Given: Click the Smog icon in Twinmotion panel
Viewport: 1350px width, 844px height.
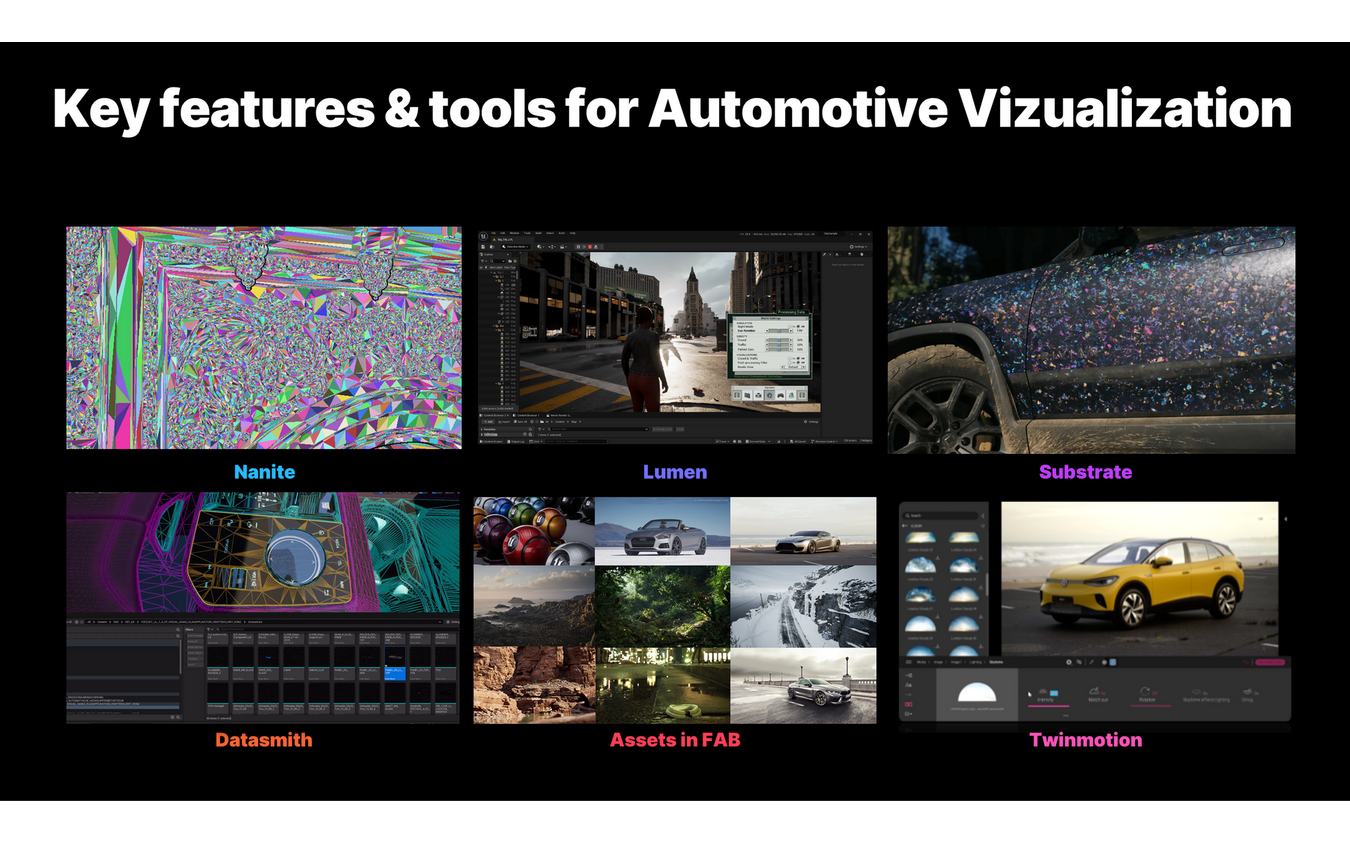Looking at the screenshot, I should point(1247,692).
